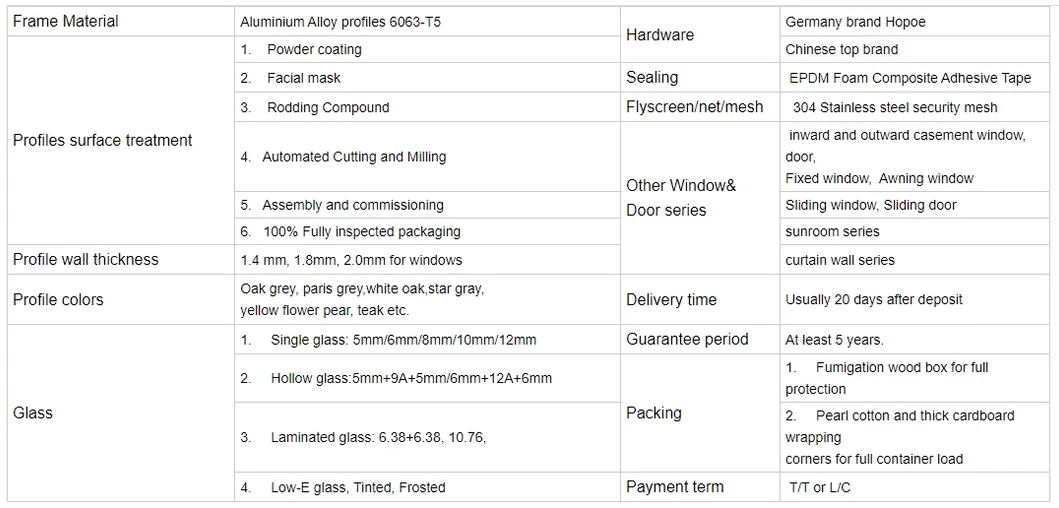Select the Profile wall thickness label
The height and width of the screenshot is (508, 1059).
point(86,259)
